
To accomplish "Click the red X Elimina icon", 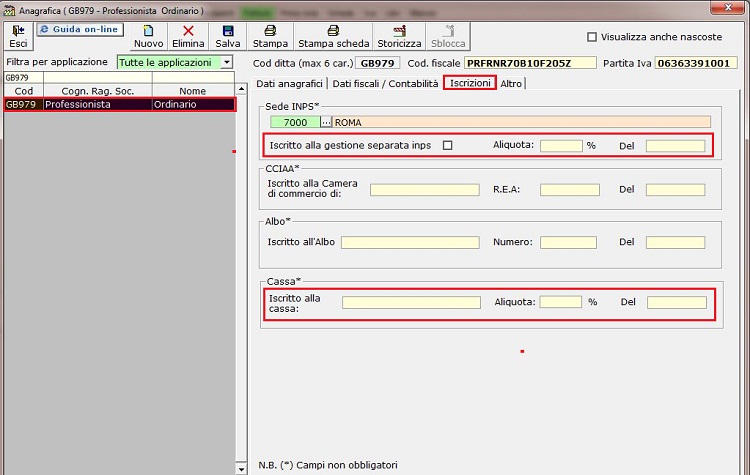I will click(188, 31).
